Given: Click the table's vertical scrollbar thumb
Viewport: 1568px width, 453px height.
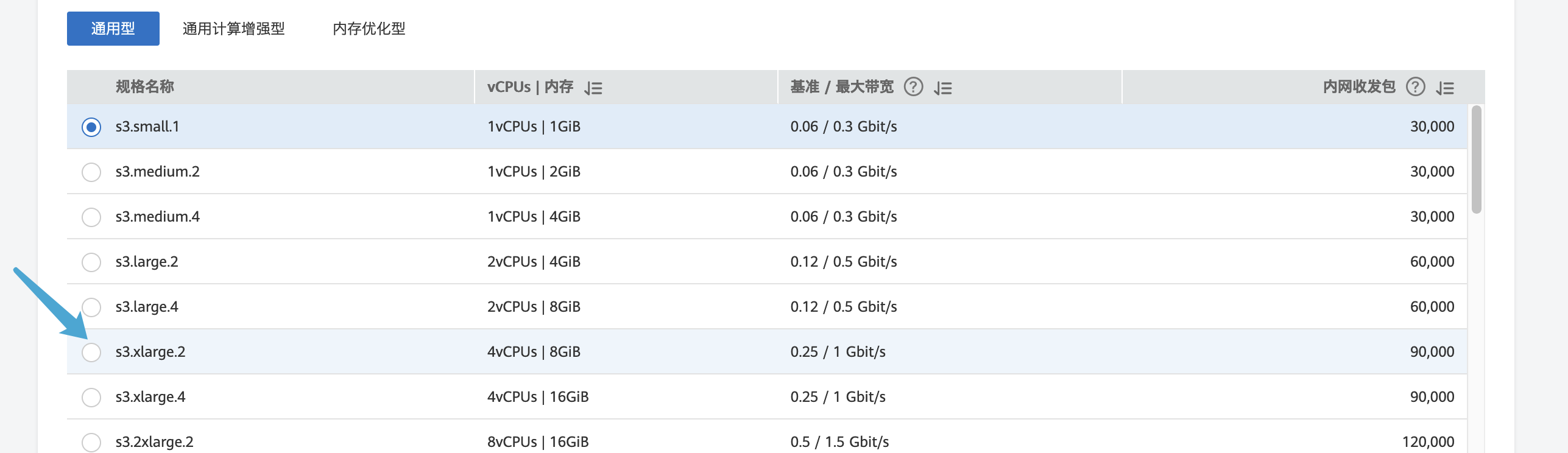Looking at the screenshot, I should (1476, 160).
